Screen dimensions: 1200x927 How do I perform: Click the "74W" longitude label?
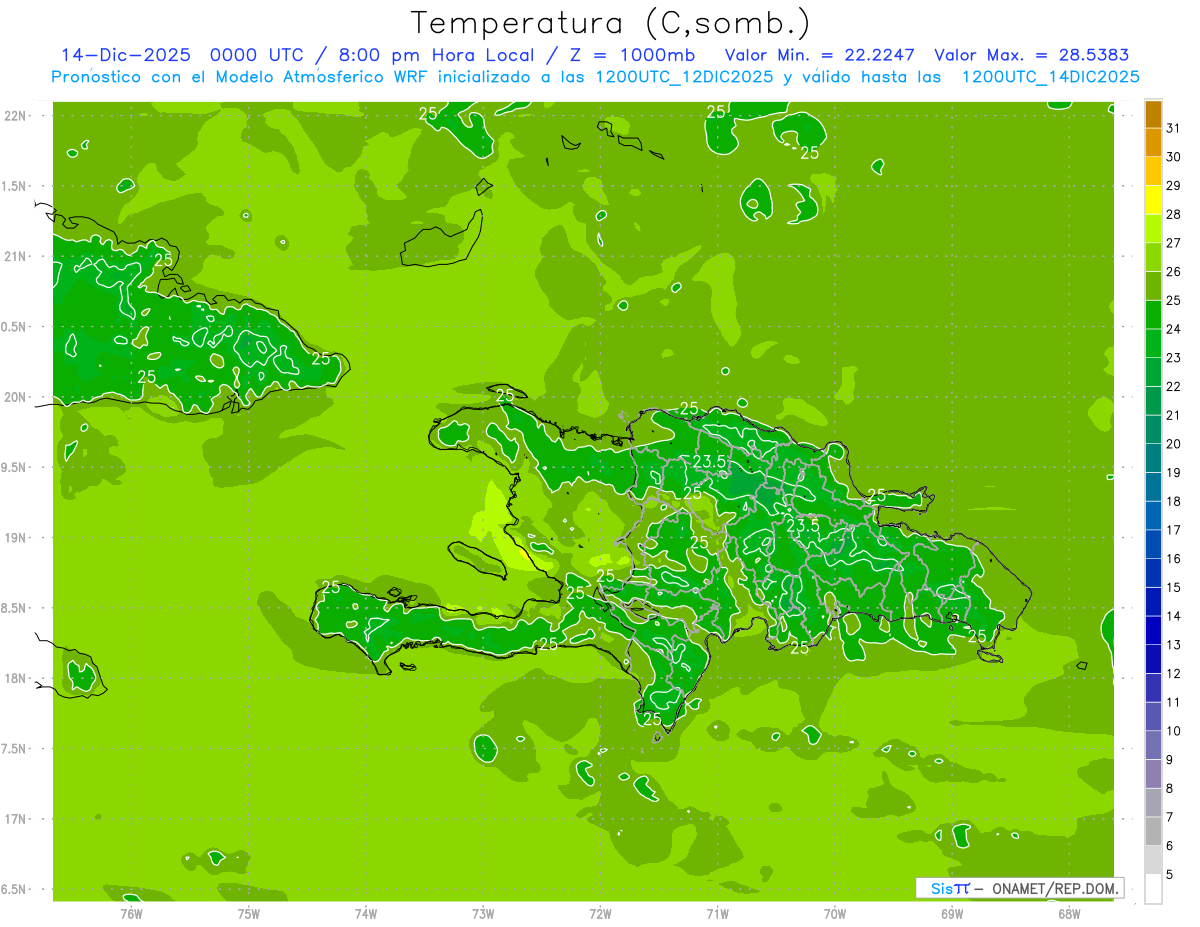click(x=366, y=913)
